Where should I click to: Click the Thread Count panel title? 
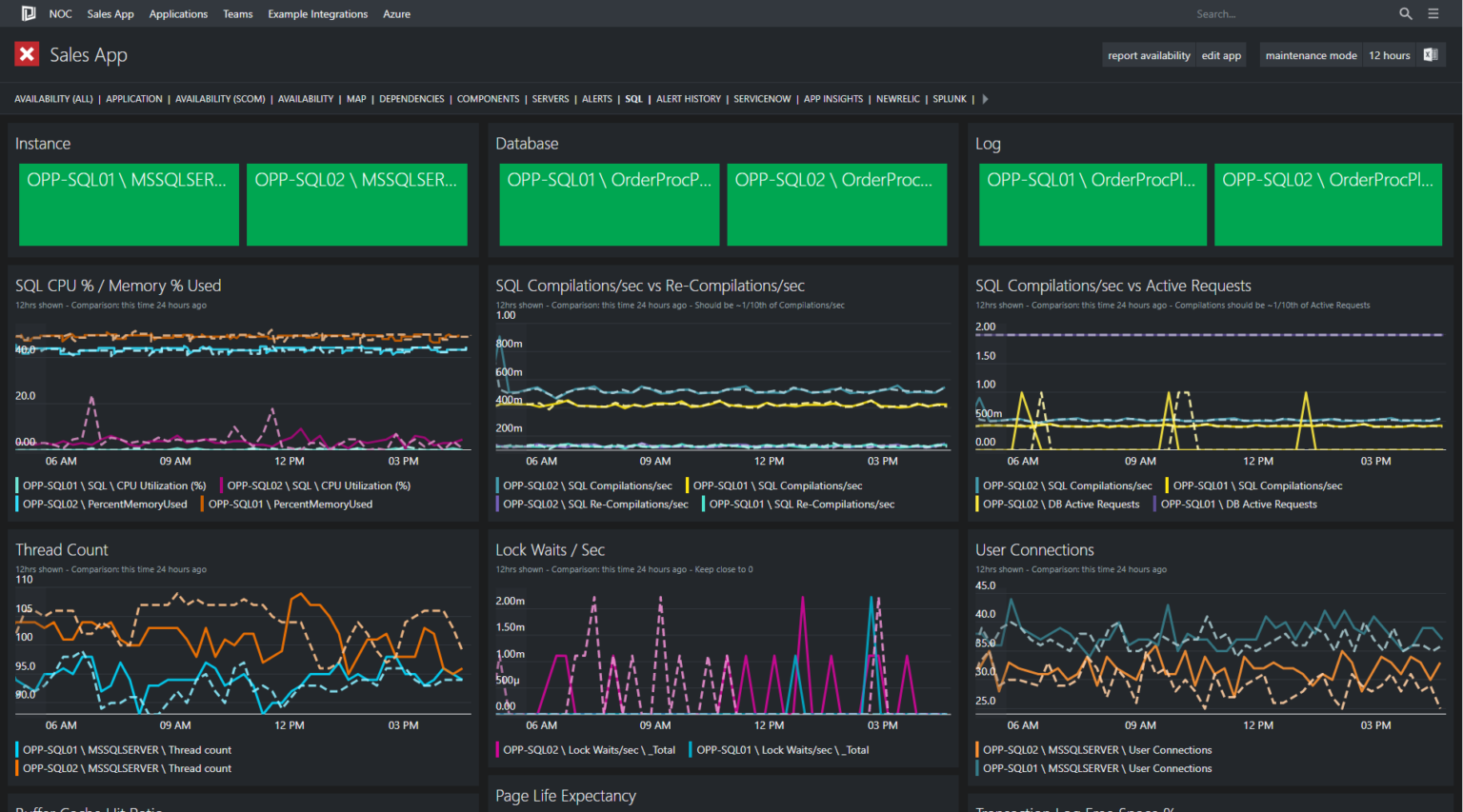tap(62, 550)
